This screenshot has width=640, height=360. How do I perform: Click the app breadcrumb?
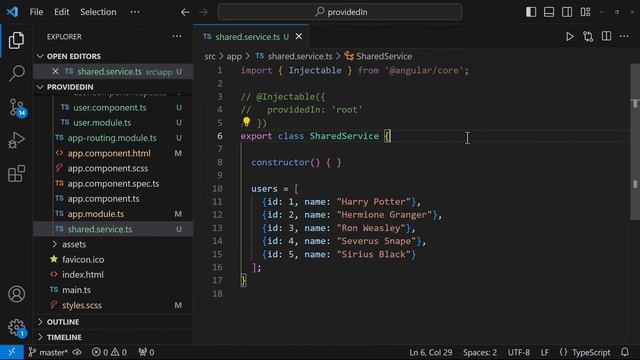(234, 56)
